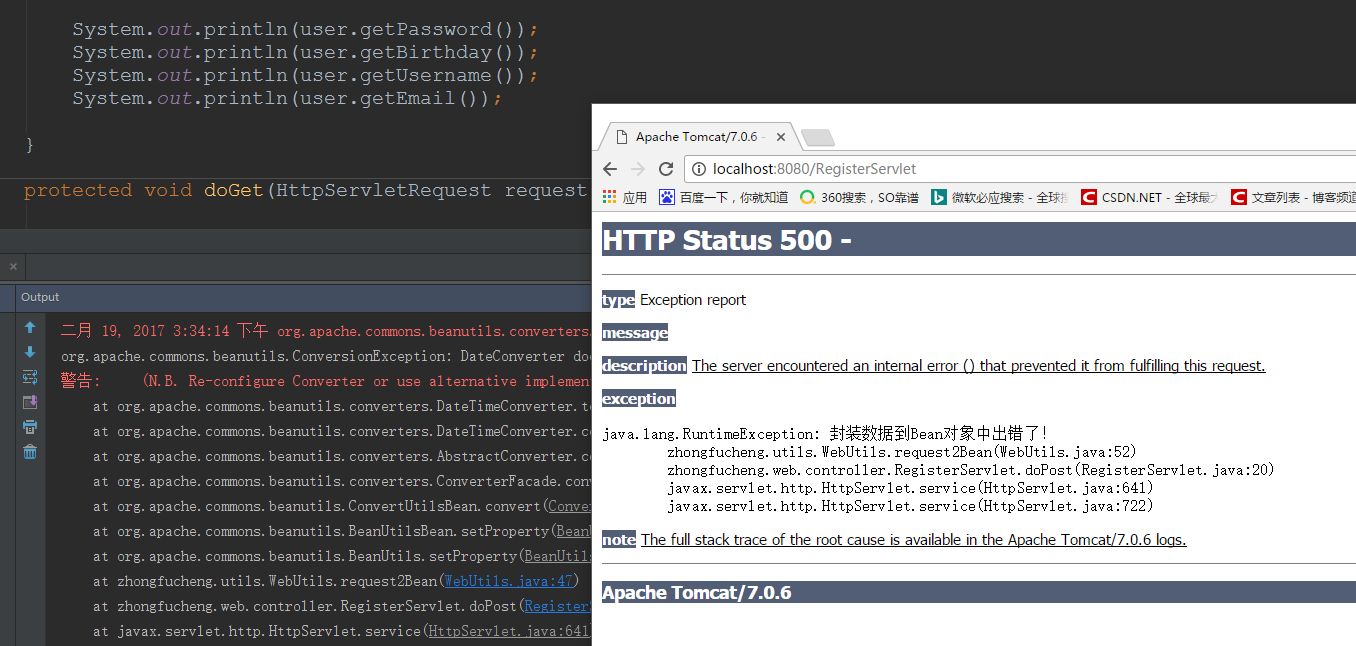The width and height of the screenshot is (1356, 646).
Task: Click scroll-to-end icon in Output panel
Action: 30,402
